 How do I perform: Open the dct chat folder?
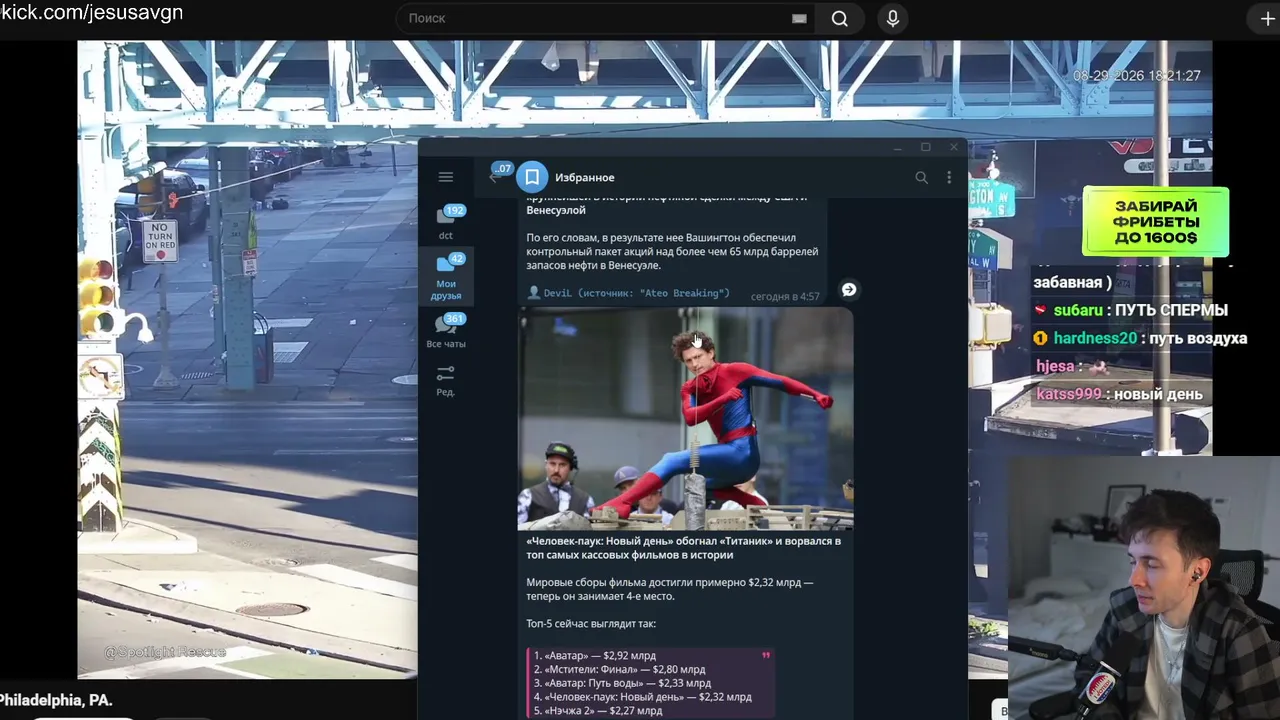446,222
